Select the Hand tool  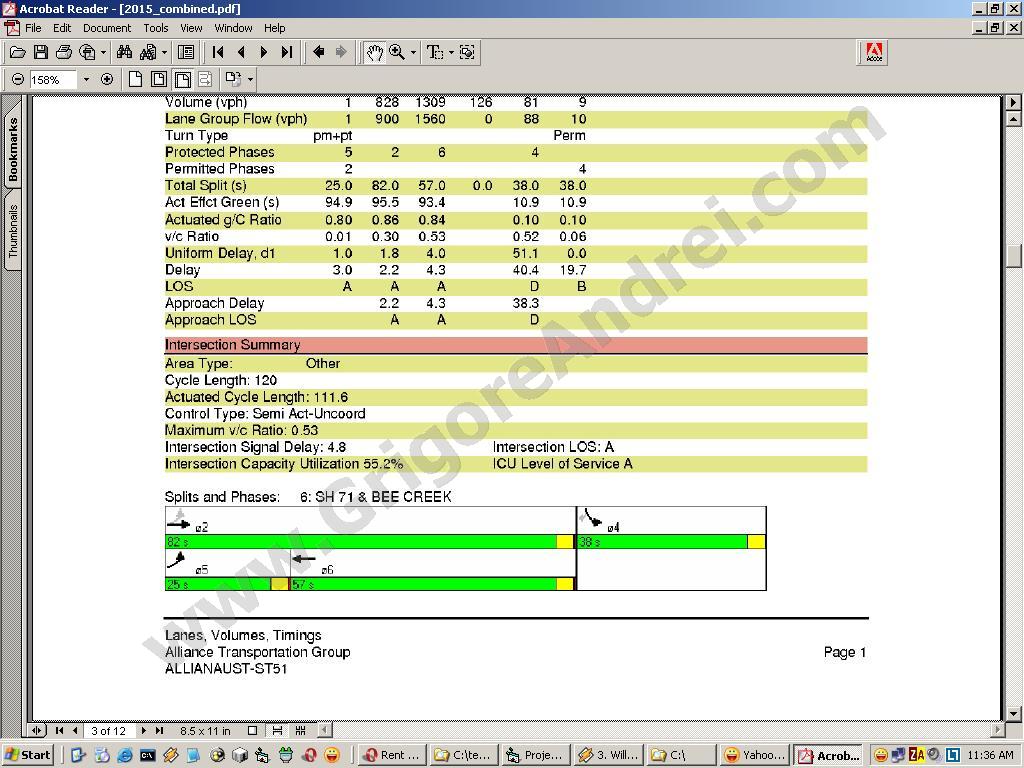coord(374,52)
